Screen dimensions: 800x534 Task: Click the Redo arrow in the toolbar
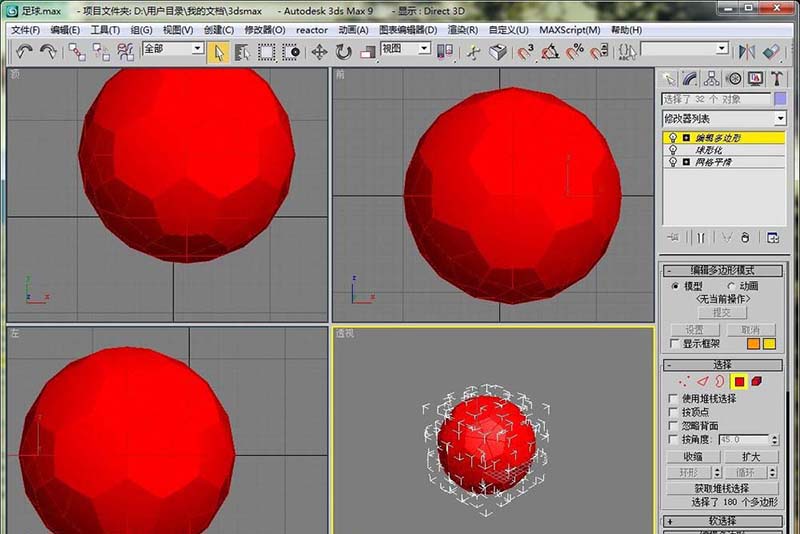48,52
